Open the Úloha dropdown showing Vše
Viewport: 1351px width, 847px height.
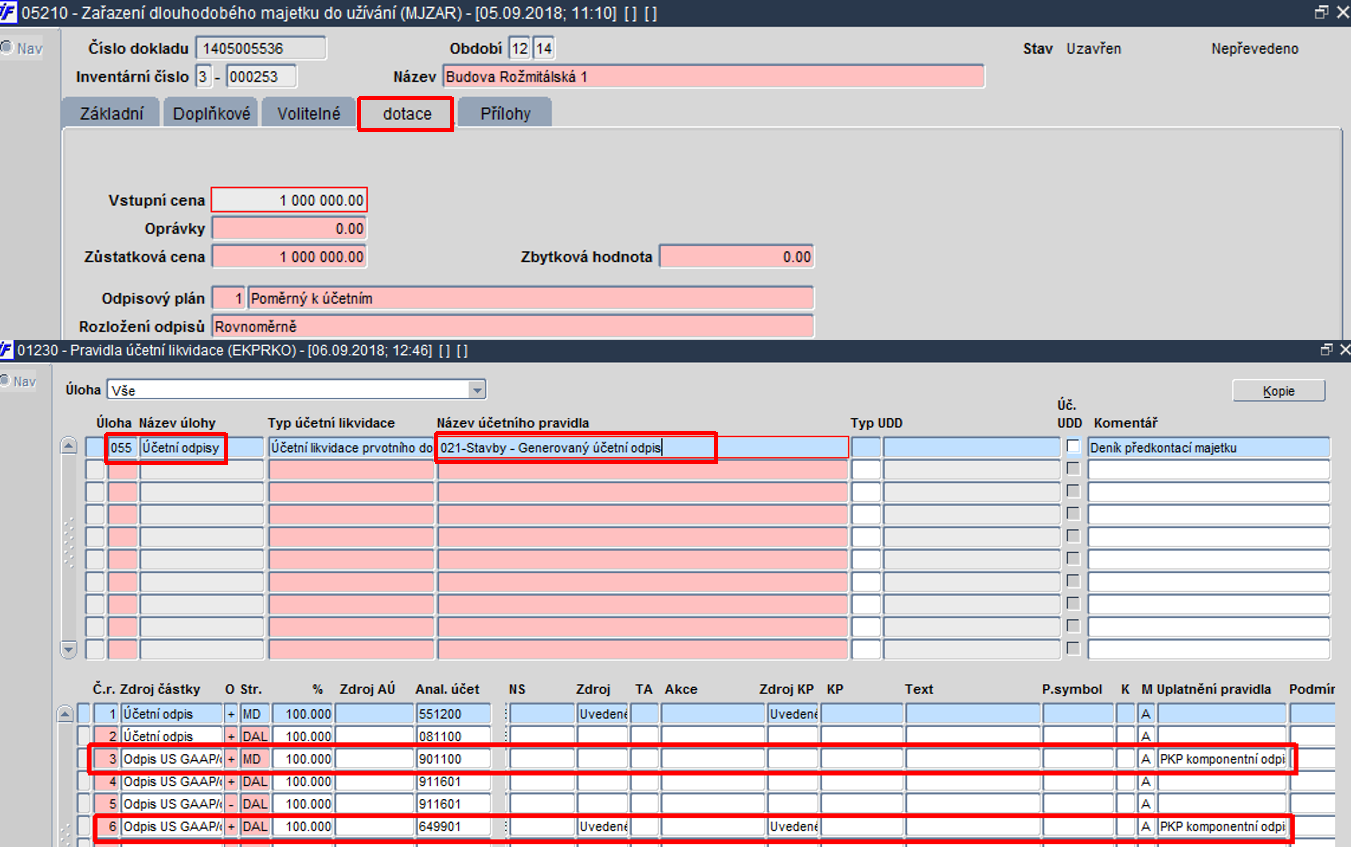point(477,390)
